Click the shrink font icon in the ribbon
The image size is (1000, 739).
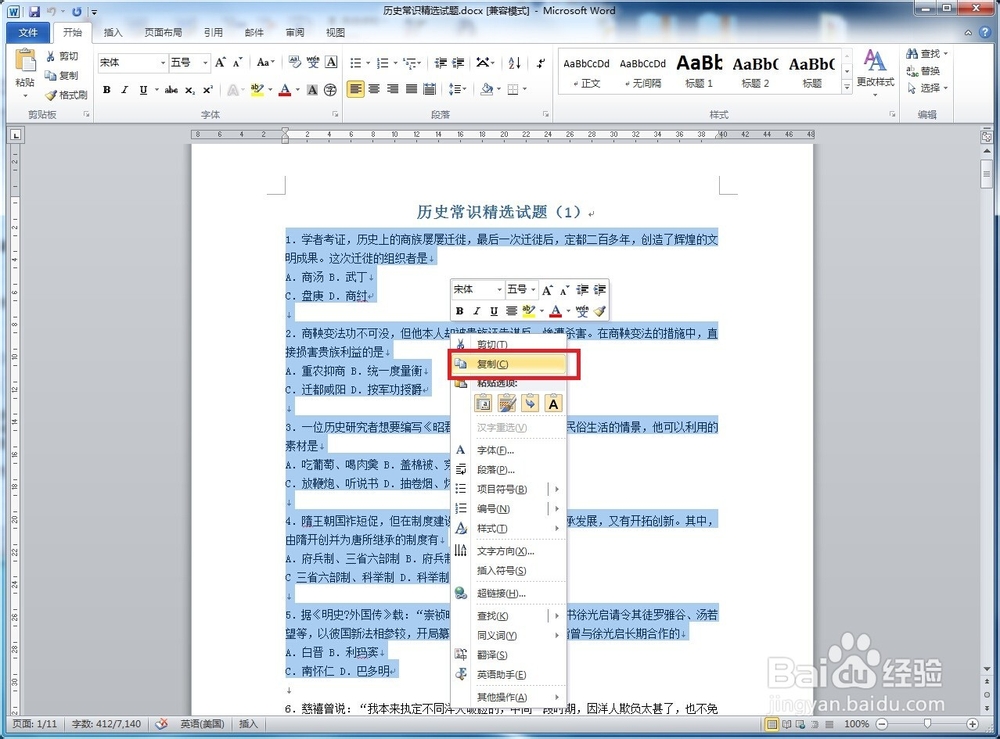238,62
